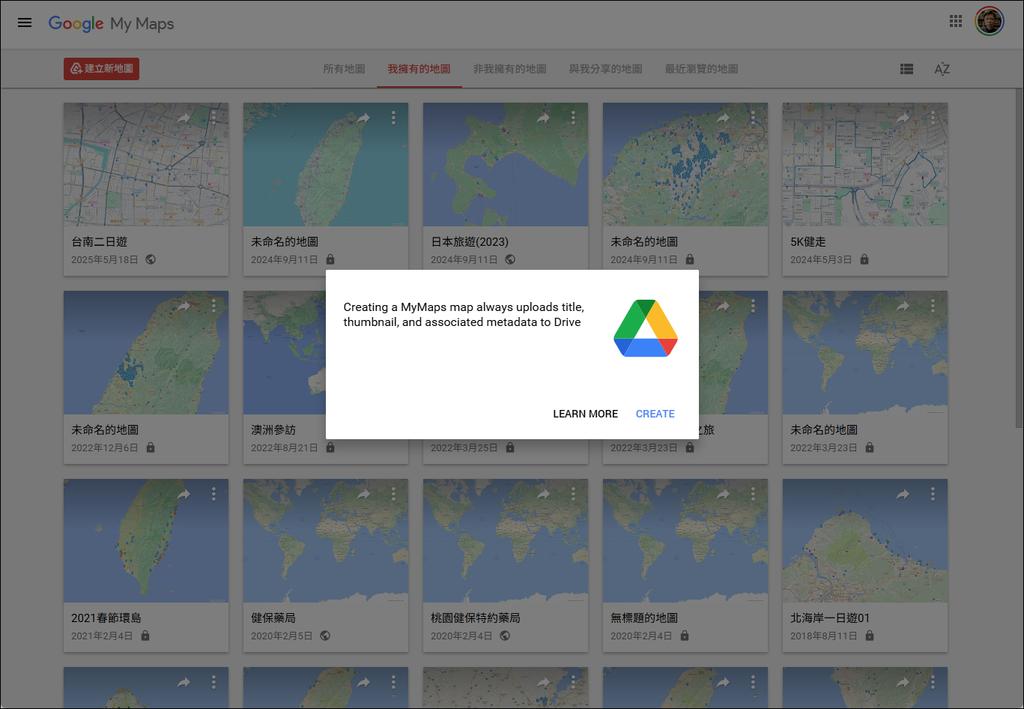The height and width of the screenshot is (709, 1024).
Task: Open the hamburger main menu
Action: pos(25,23)
